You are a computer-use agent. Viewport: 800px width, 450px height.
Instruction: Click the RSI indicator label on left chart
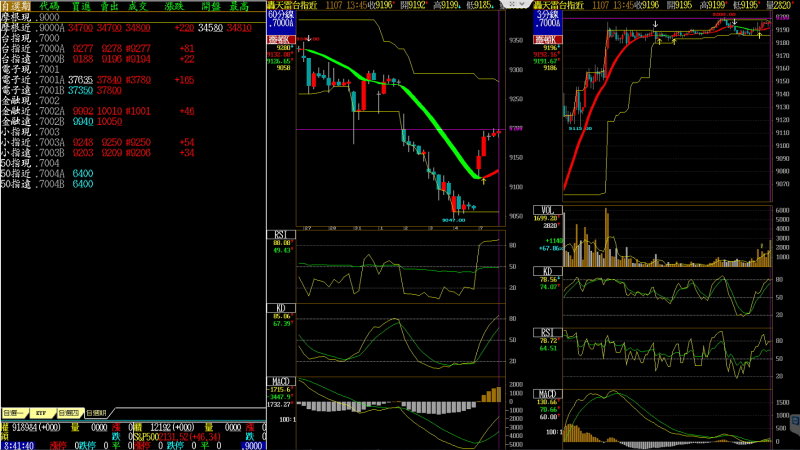click(x=280, y=234)
